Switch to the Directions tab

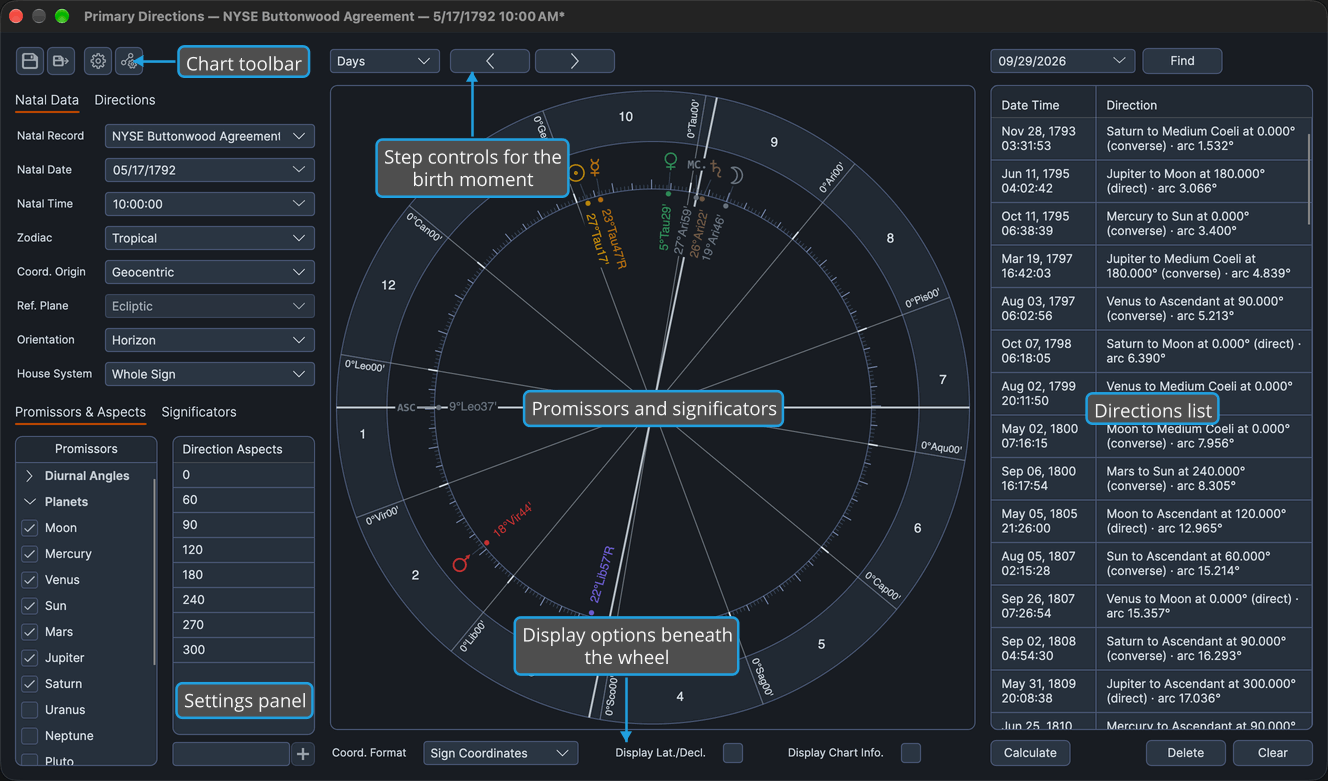(x=125, y=100)
